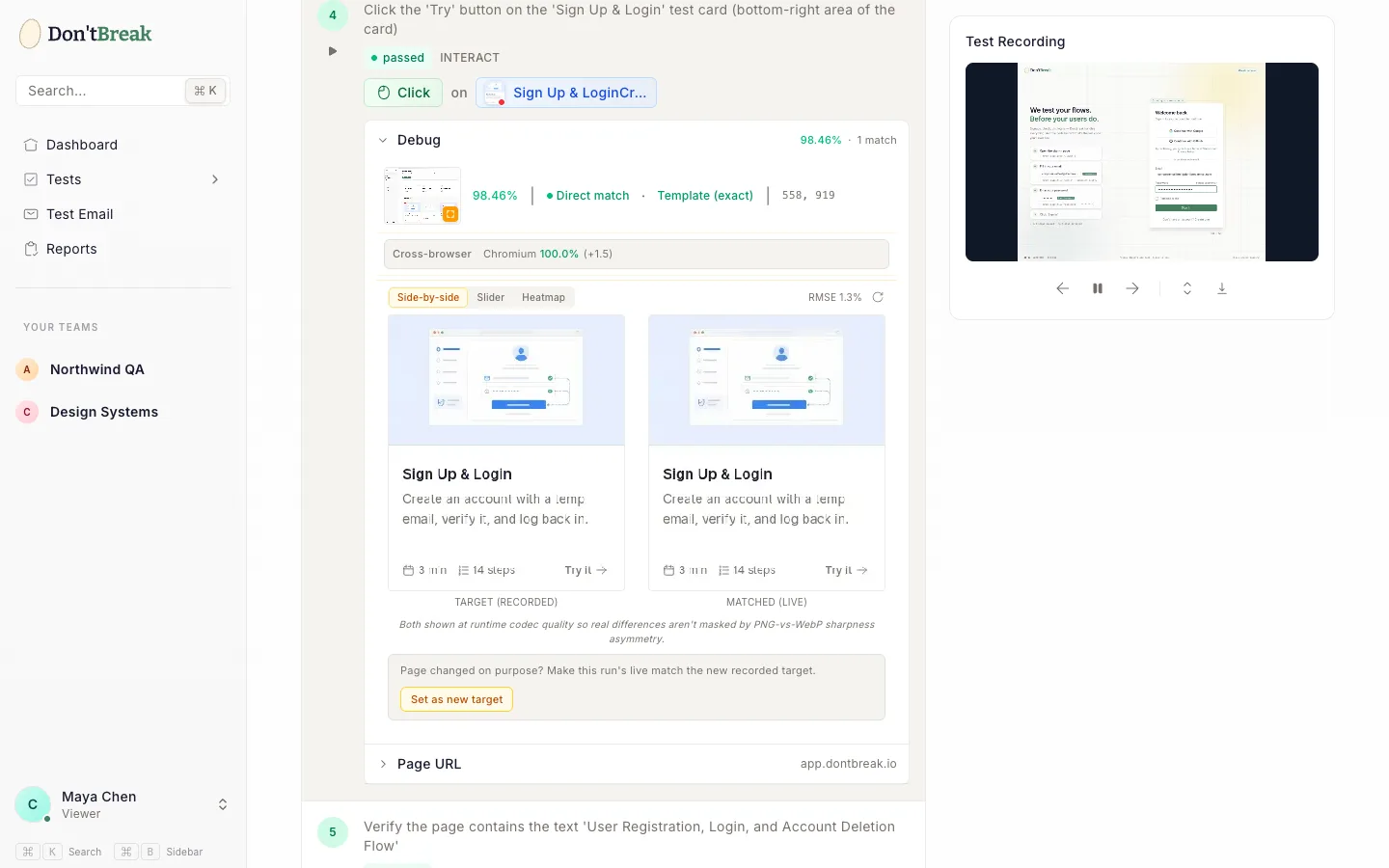Viewport: 1389px width, 868px height.
Task: Click the Test Recording video preview
Action: [x=1142, y=162]
